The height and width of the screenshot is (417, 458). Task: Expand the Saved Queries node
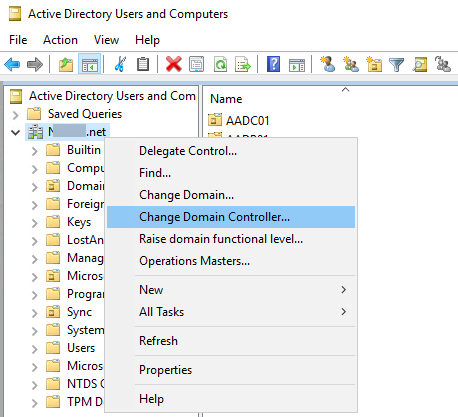click(15, 115)
